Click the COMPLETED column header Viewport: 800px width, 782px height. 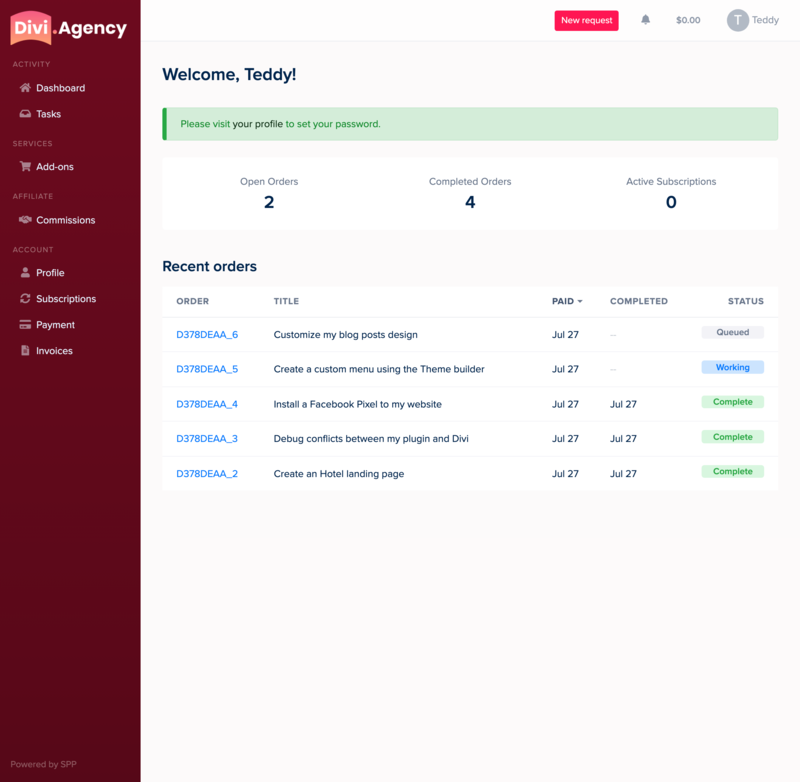[639, 301]
